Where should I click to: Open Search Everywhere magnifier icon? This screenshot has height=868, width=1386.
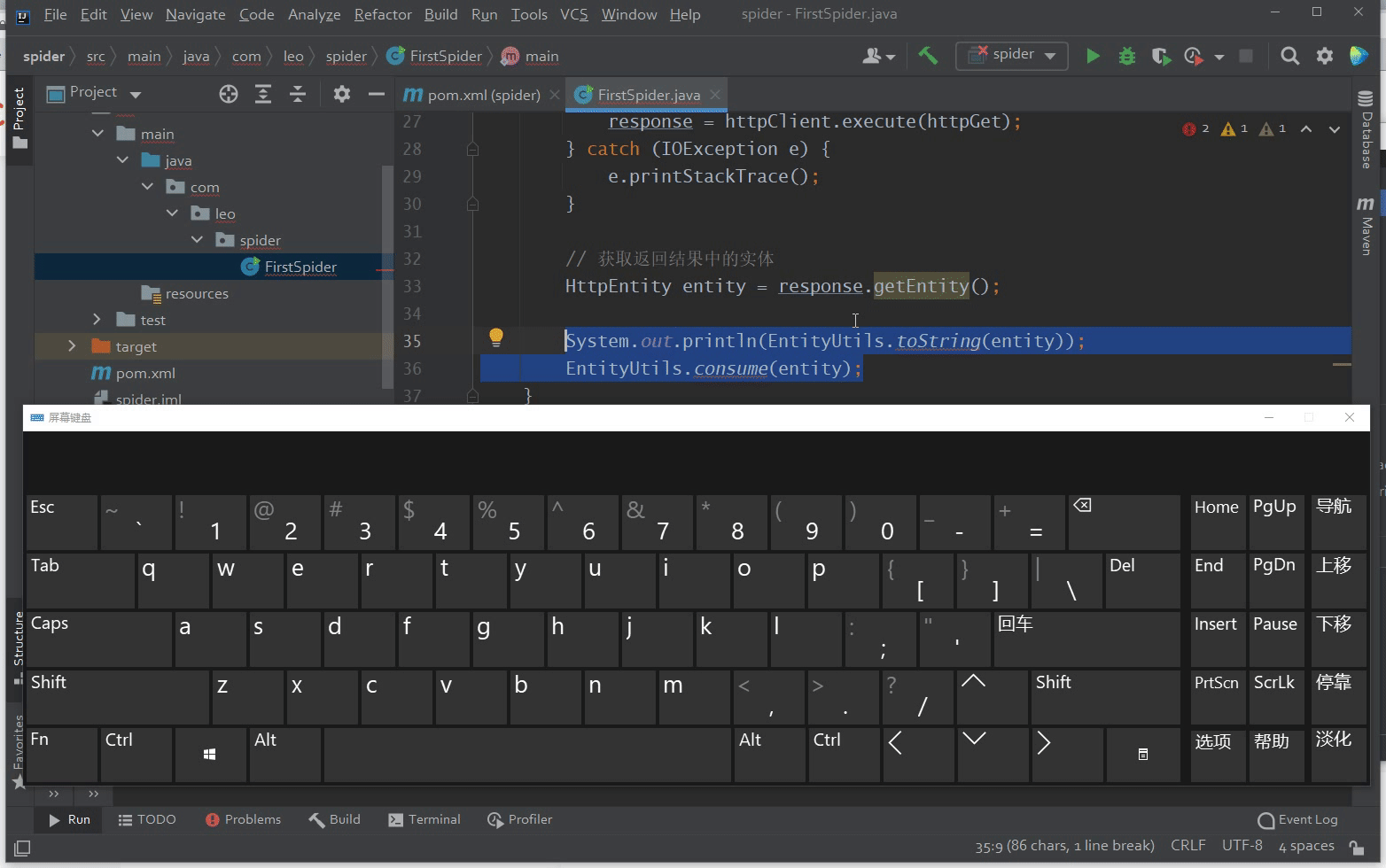[x=1290, y=55]
